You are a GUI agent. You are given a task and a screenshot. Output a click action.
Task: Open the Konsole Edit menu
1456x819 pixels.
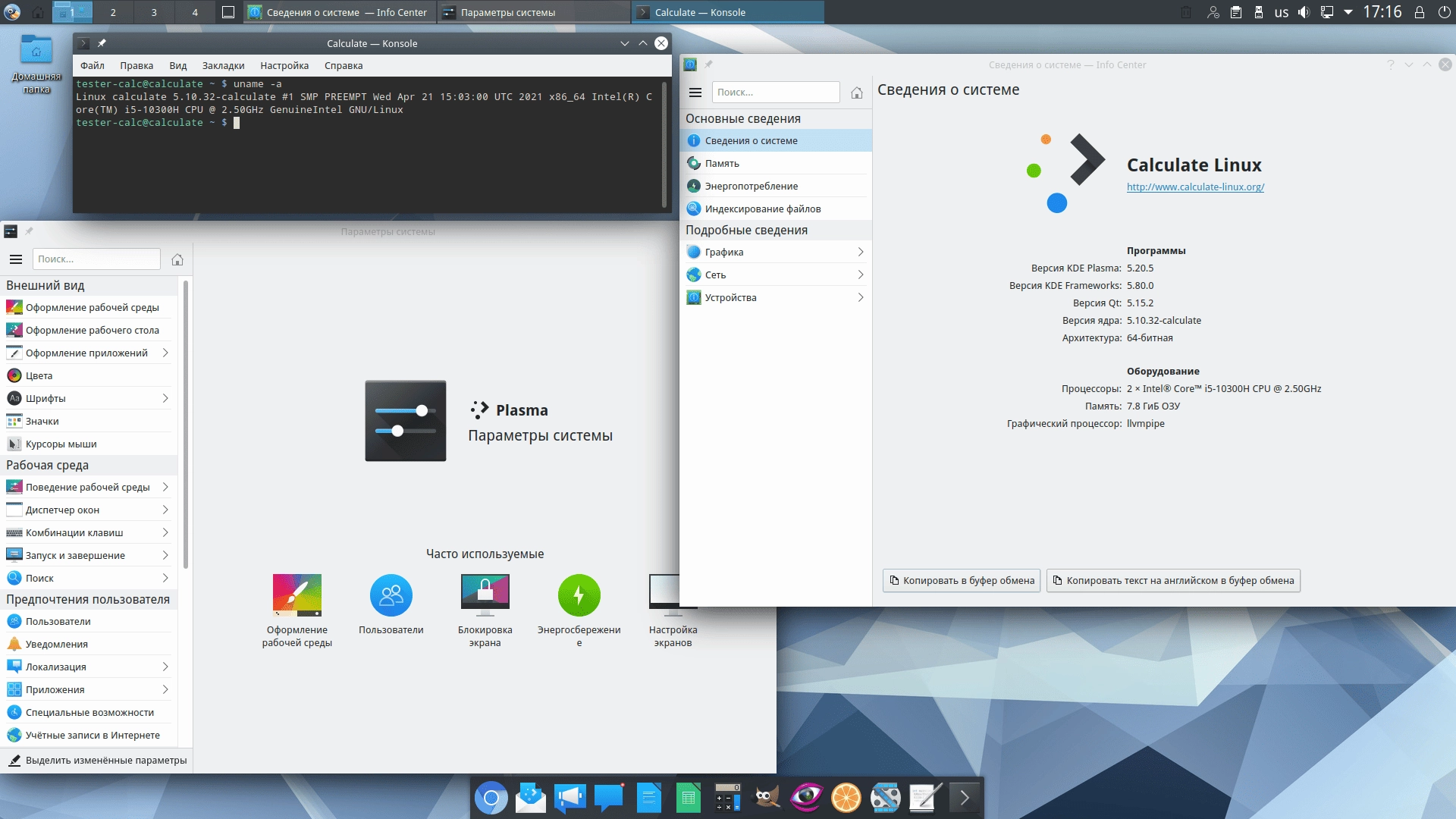(x=136, y=65)
